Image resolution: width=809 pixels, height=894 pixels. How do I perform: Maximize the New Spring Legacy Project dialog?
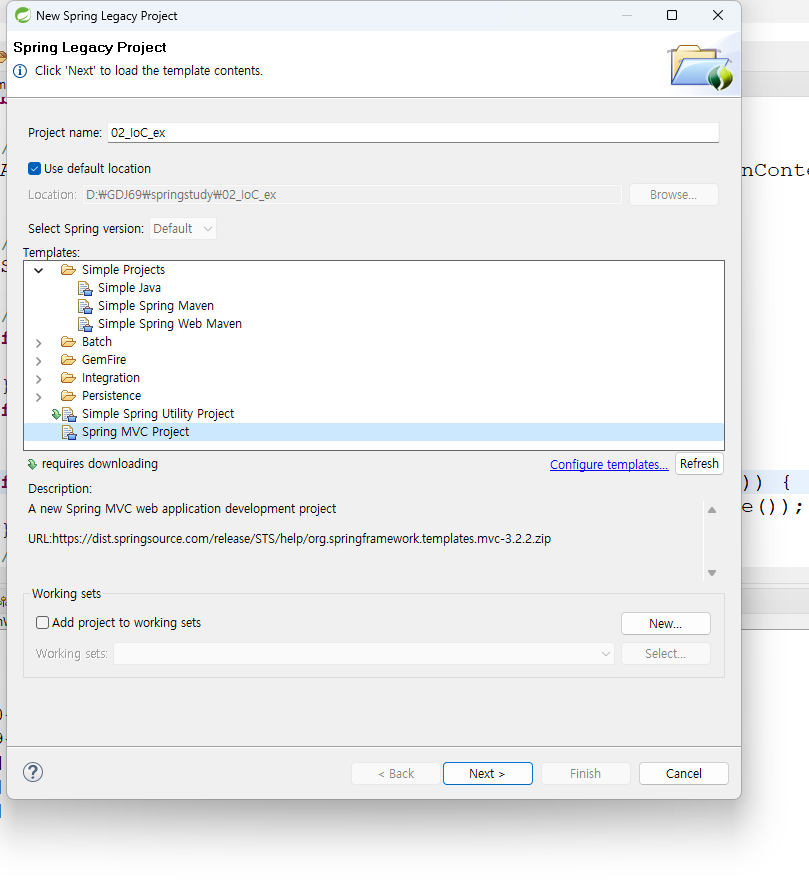click(672, 15)
